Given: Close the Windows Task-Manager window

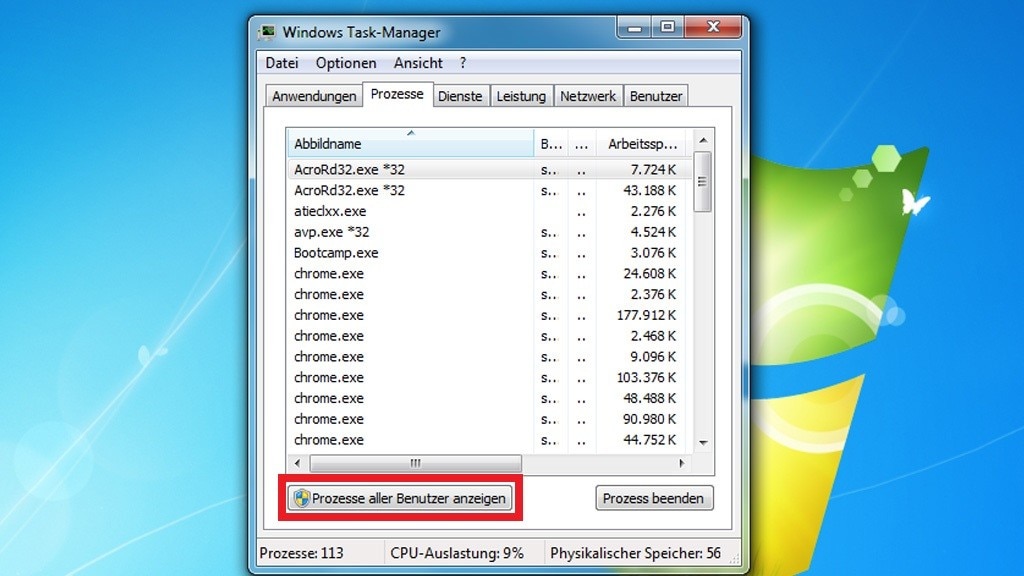Looking at the screenshot, I should click(x=713, y=27).
